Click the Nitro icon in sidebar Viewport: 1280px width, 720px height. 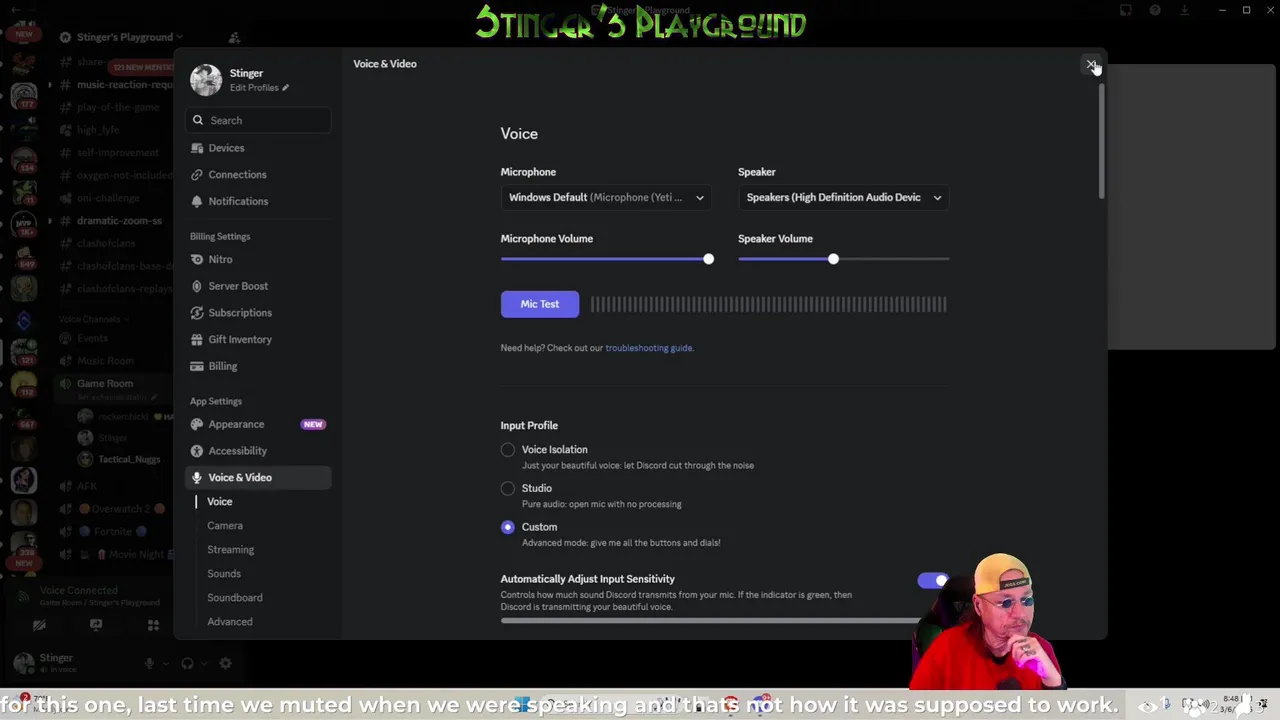(x=197, y=260)
